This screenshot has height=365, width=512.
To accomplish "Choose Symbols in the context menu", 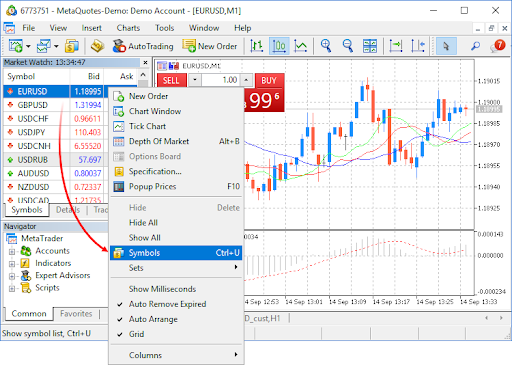I will (176, 253).
